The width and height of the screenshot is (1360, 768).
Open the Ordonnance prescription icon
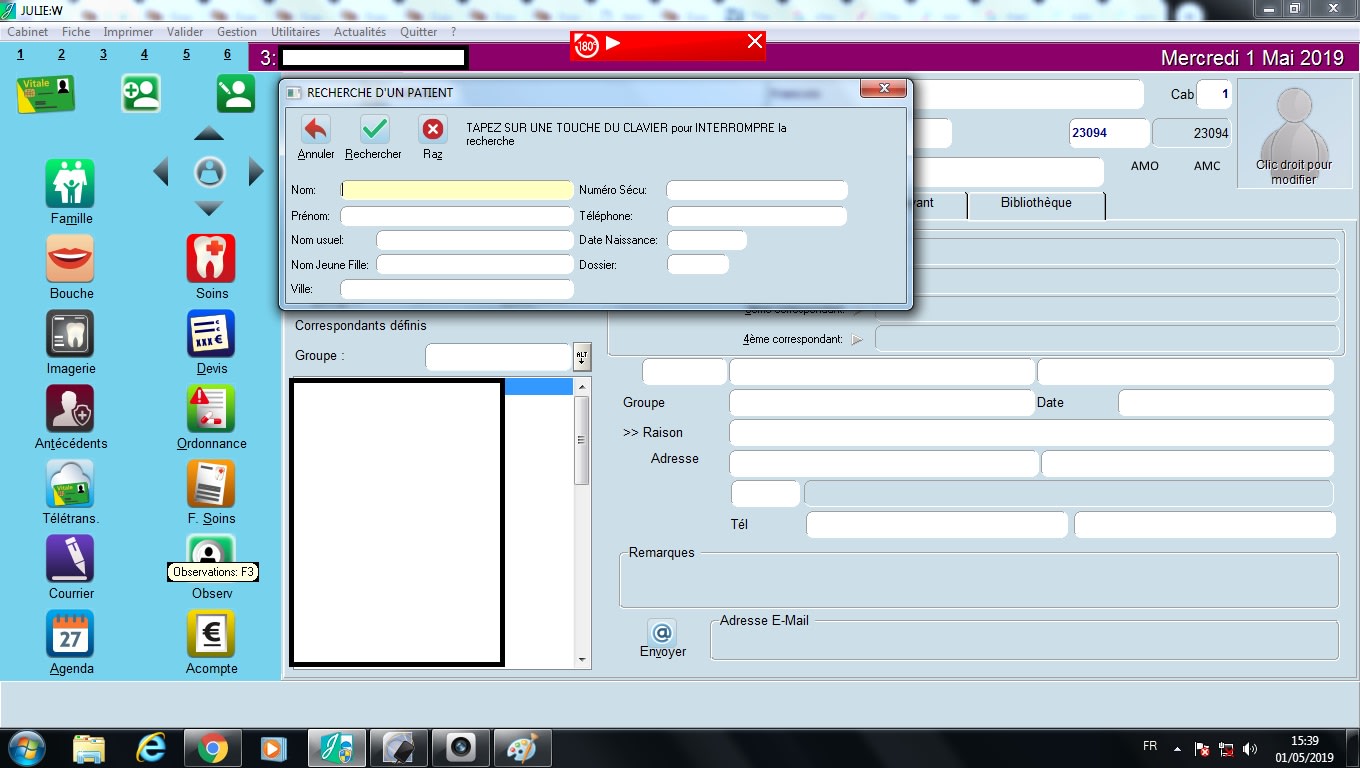point(211,409)
